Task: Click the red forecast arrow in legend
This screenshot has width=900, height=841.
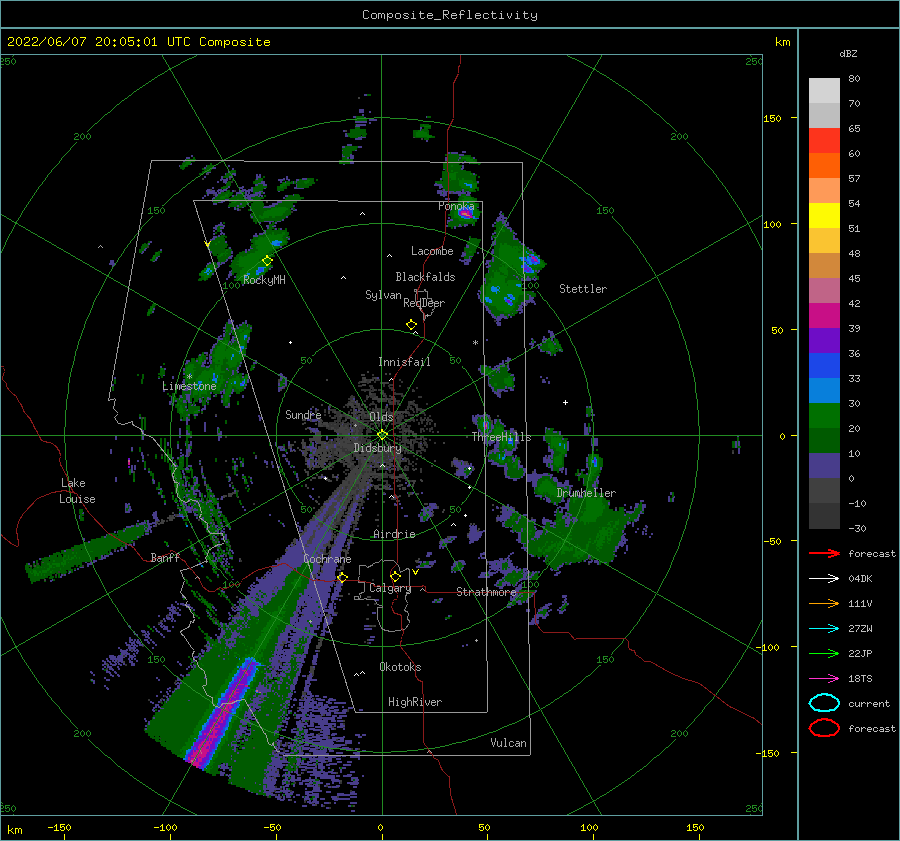Action: (x=824, y=553)
